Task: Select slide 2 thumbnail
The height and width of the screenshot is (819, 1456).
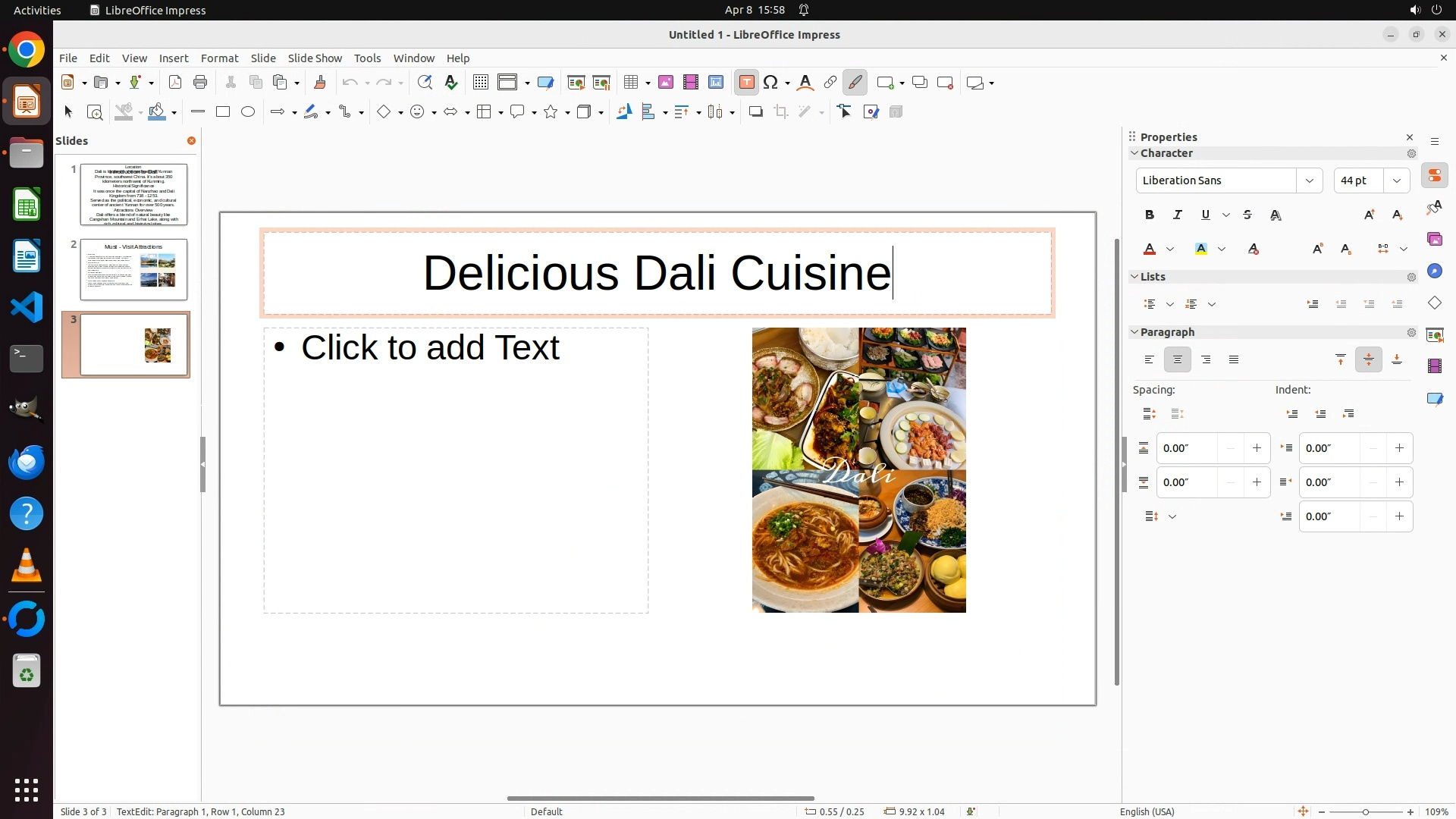Action: pos(133,269)
